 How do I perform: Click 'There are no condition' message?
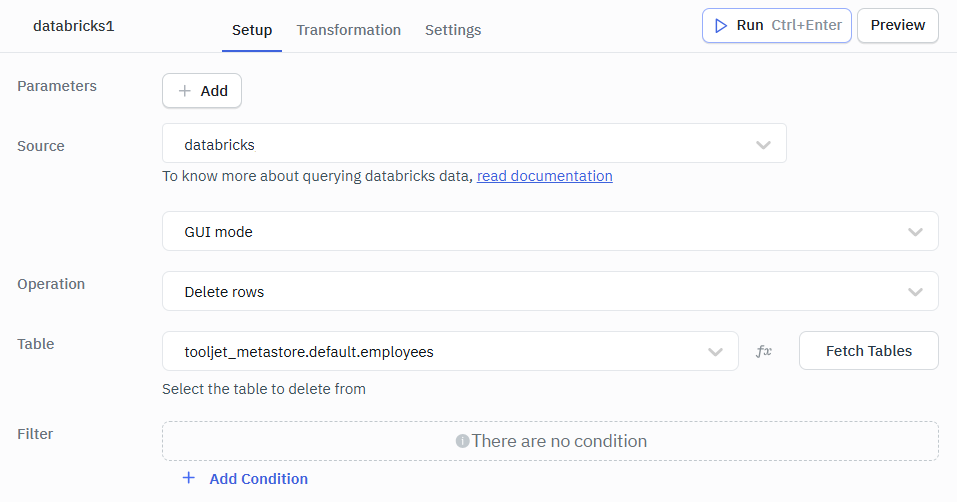(559, 441)
